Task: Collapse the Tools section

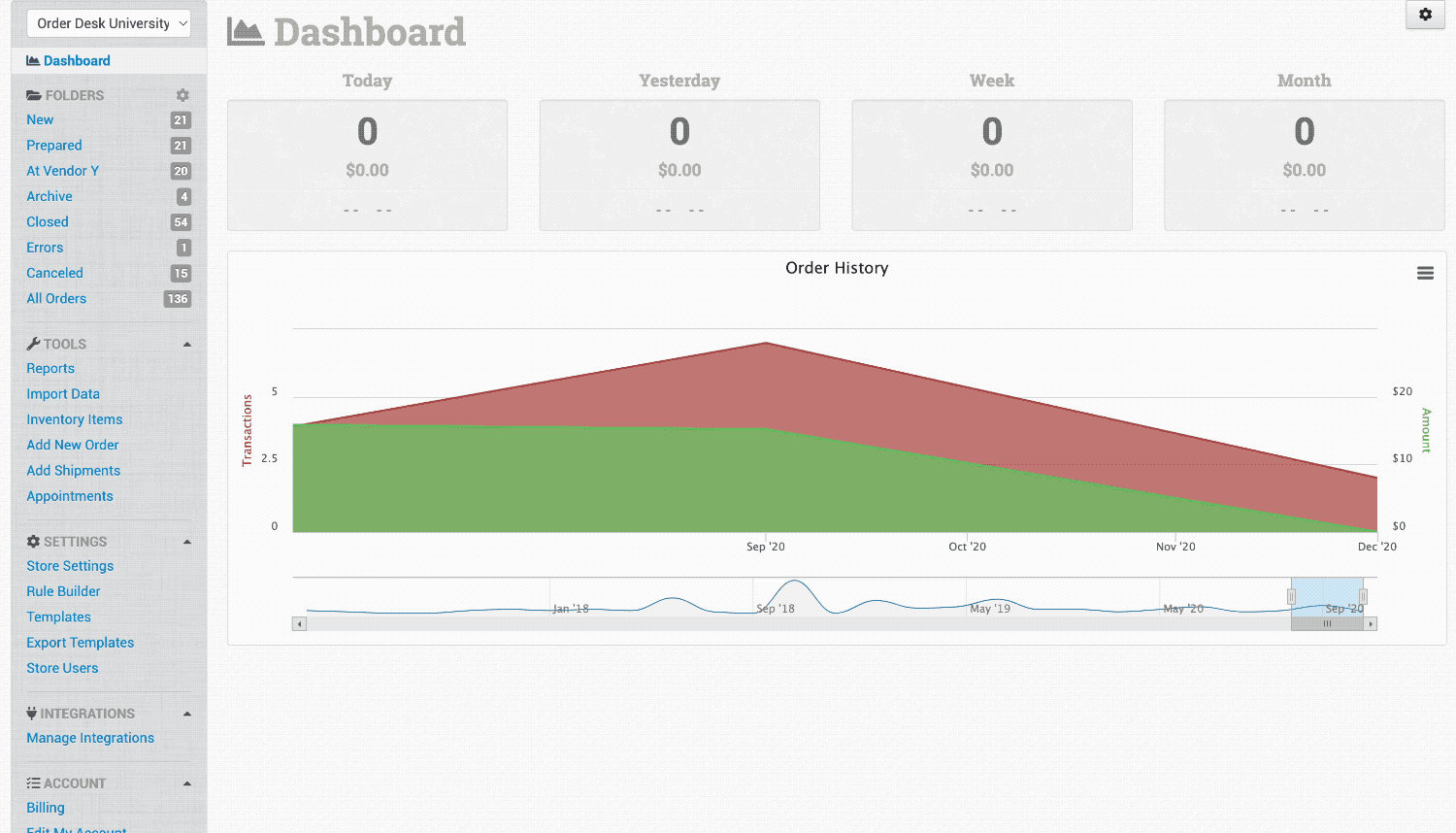Action: pos(187,345)
